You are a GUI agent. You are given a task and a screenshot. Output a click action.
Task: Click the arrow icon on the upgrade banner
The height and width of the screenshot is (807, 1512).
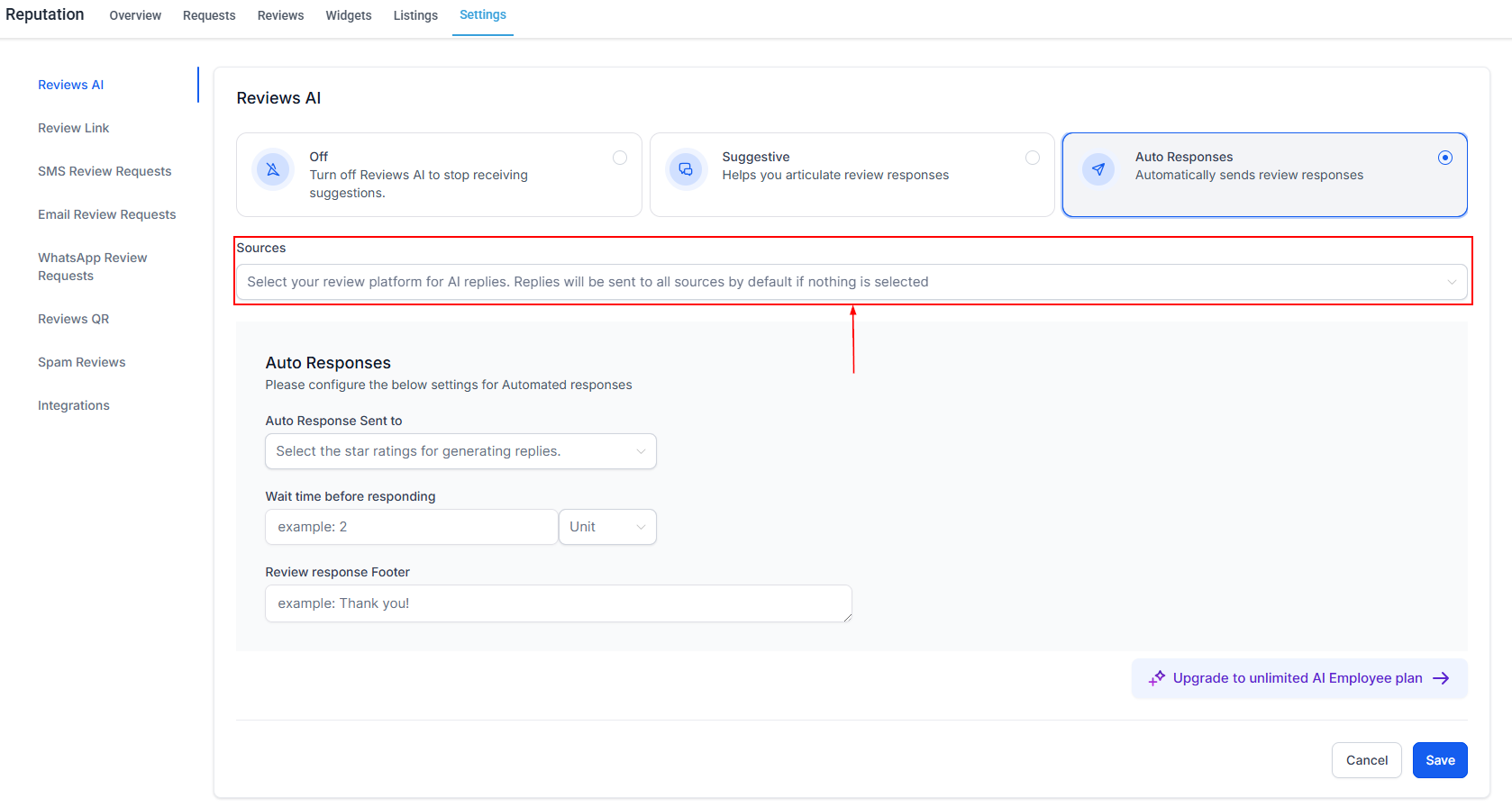pos(1441,678)
